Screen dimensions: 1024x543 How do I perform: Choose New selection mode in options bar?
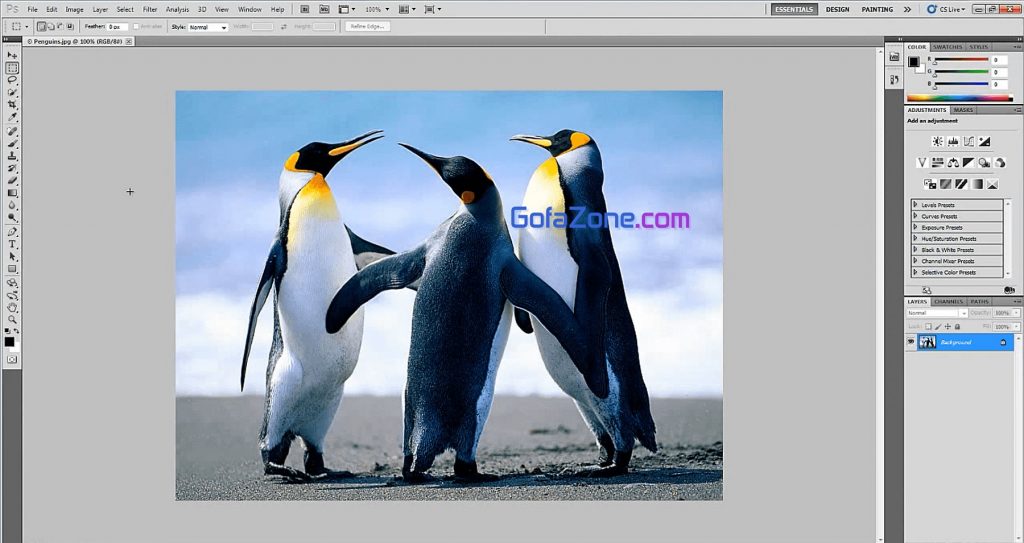pyautogui.click(x=42, y=27)
